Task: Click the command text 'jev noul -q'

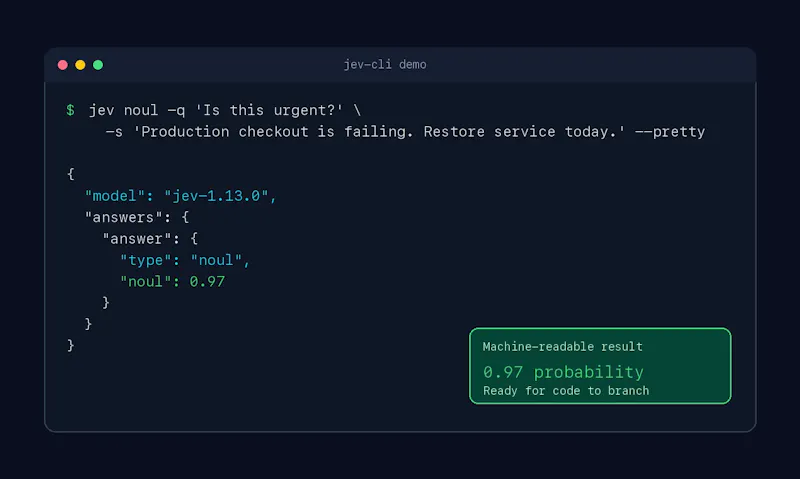Action: click(x=137, y=110)
